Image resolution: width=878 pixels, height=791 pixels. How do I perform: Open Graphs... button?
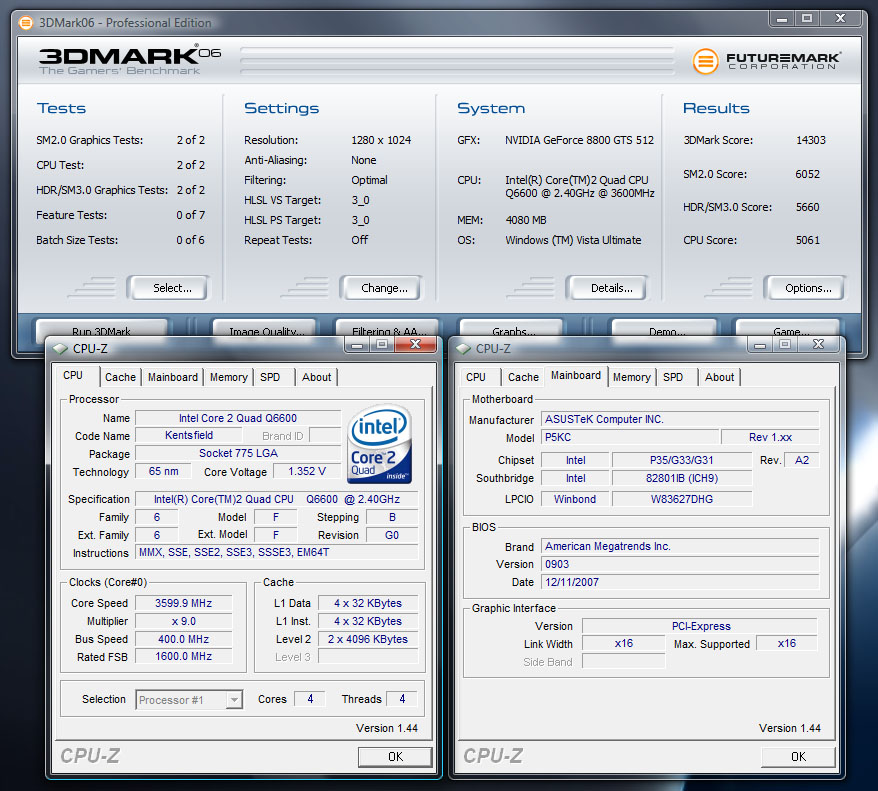coord(511,328)
